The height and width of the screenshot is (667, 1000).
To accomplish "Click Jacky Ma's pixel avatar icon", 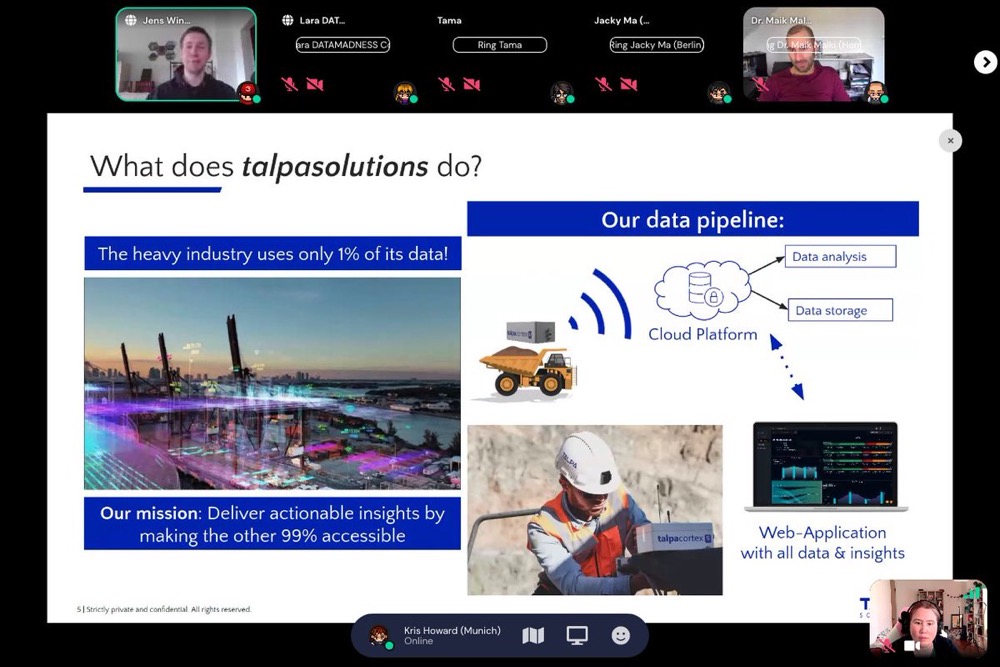I will 718,92.
